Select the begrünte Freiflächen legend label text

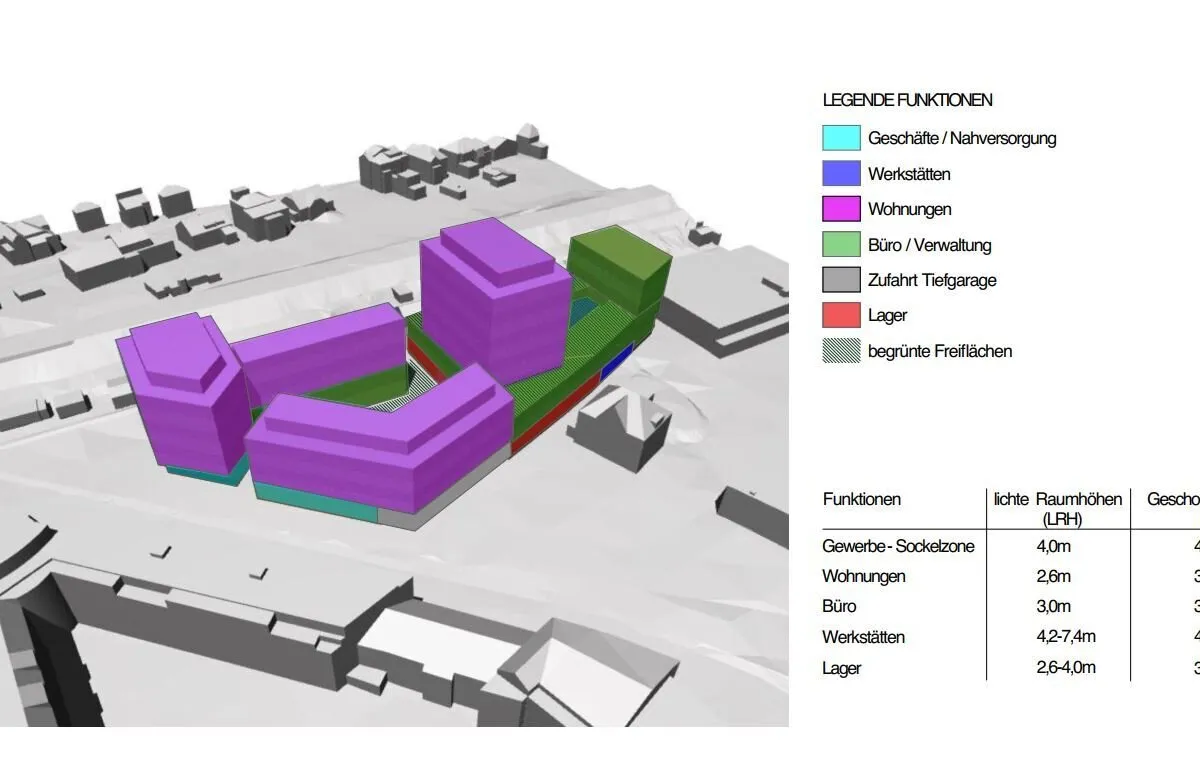[x=940, y=352]
